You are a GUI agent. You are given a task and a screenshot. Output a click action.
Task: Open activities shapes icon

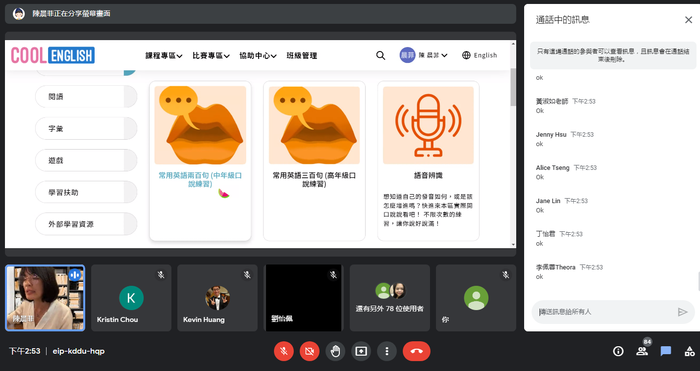click(x=690, y=351)
